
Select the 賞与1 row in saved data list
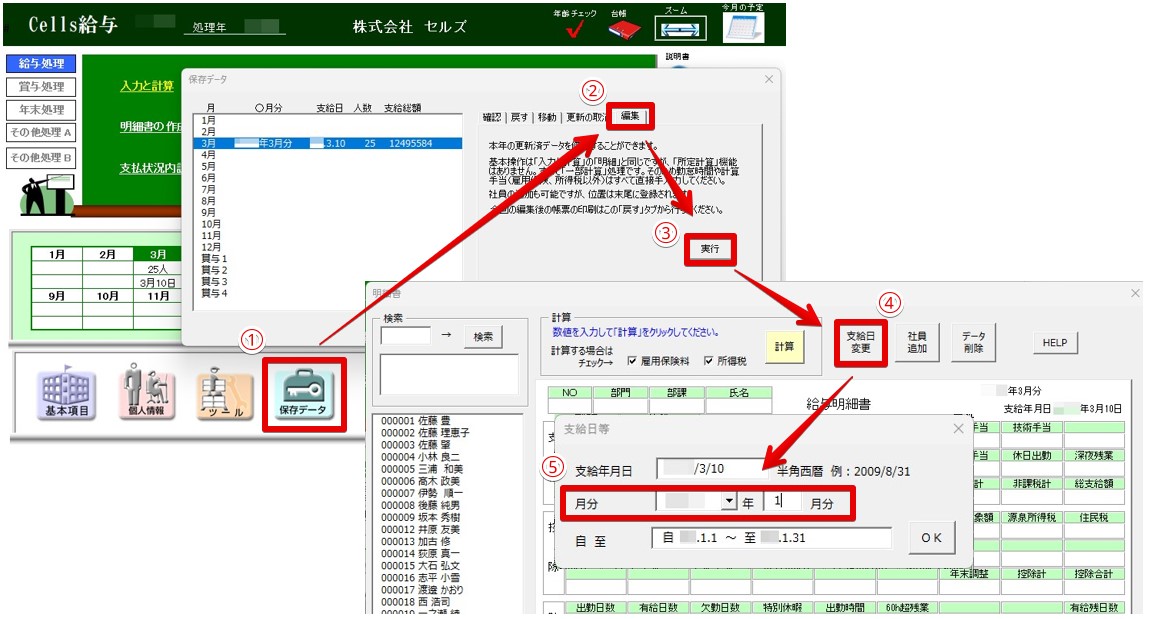(x=328, y=259)
